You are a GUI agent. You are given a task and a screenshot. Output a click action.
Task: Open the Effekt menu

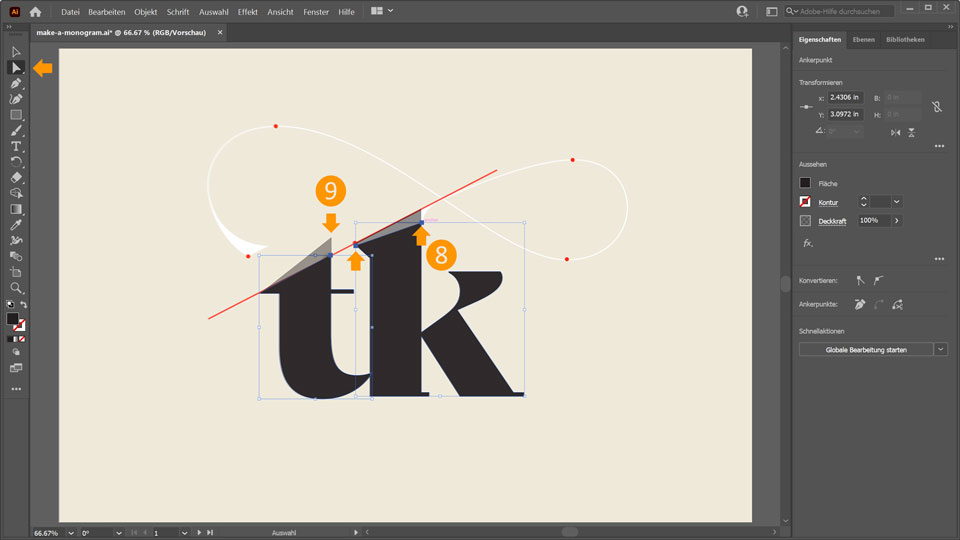click(247, 12)
